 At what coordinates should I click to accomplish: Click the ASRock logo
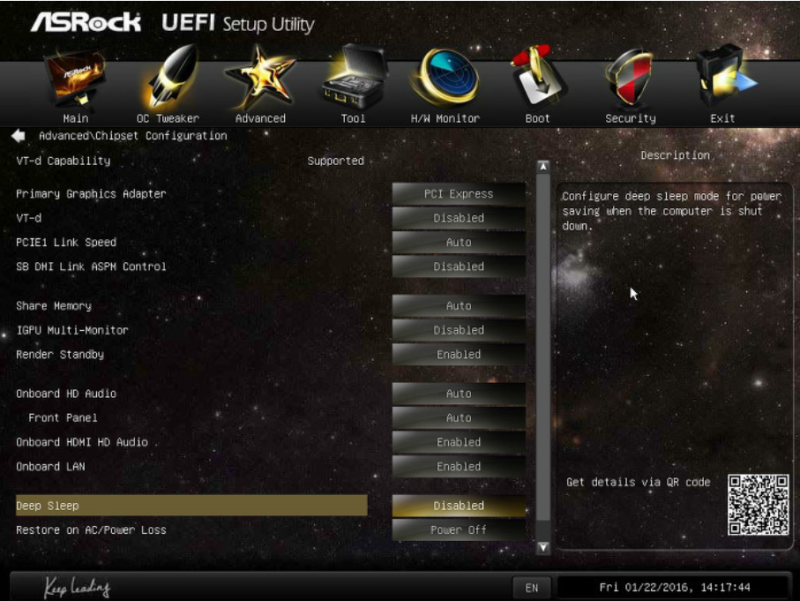click(86, 23)
